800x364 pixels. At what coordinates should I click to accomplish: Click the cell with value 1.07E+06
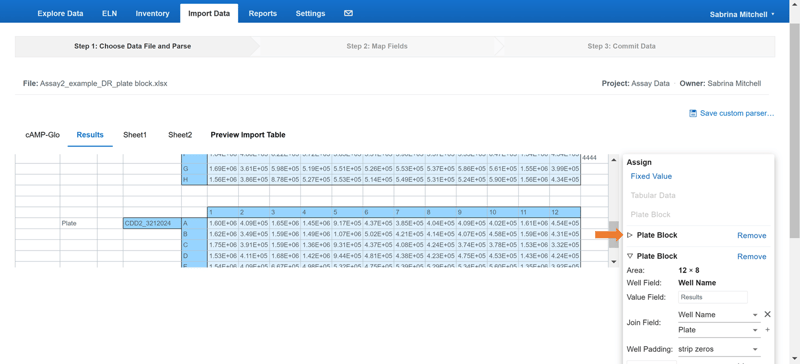coord(347,234)
